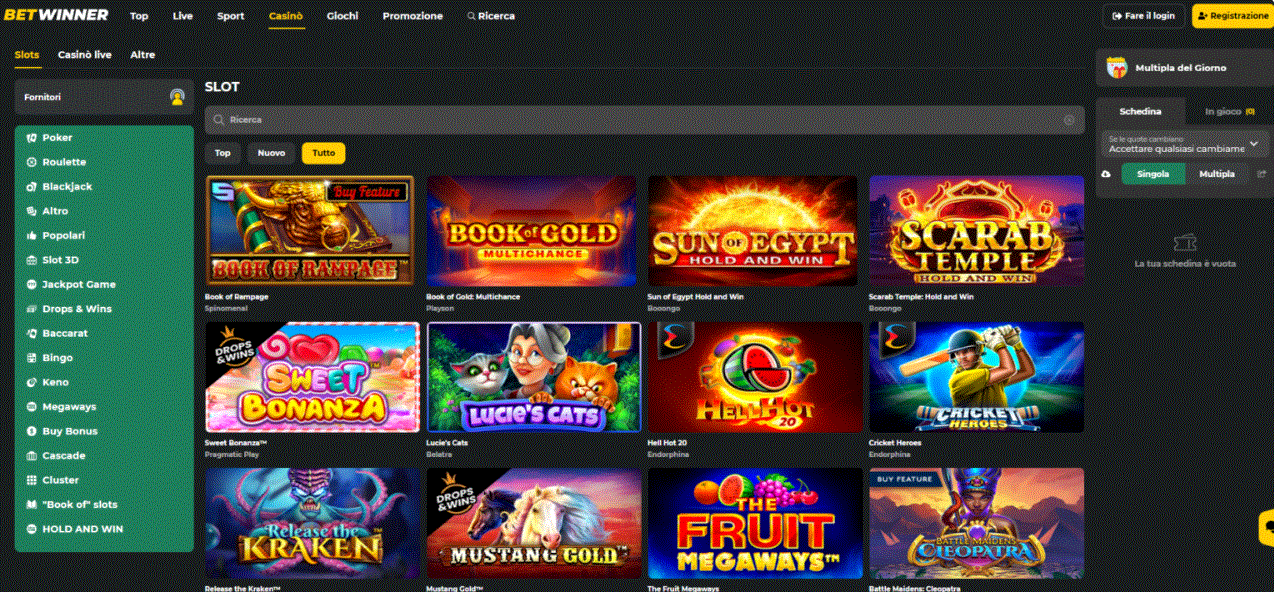The height and width of the screenshot is (592, 1274).
Task: Open the Top menu in header
Action: (x=139, y=16)
